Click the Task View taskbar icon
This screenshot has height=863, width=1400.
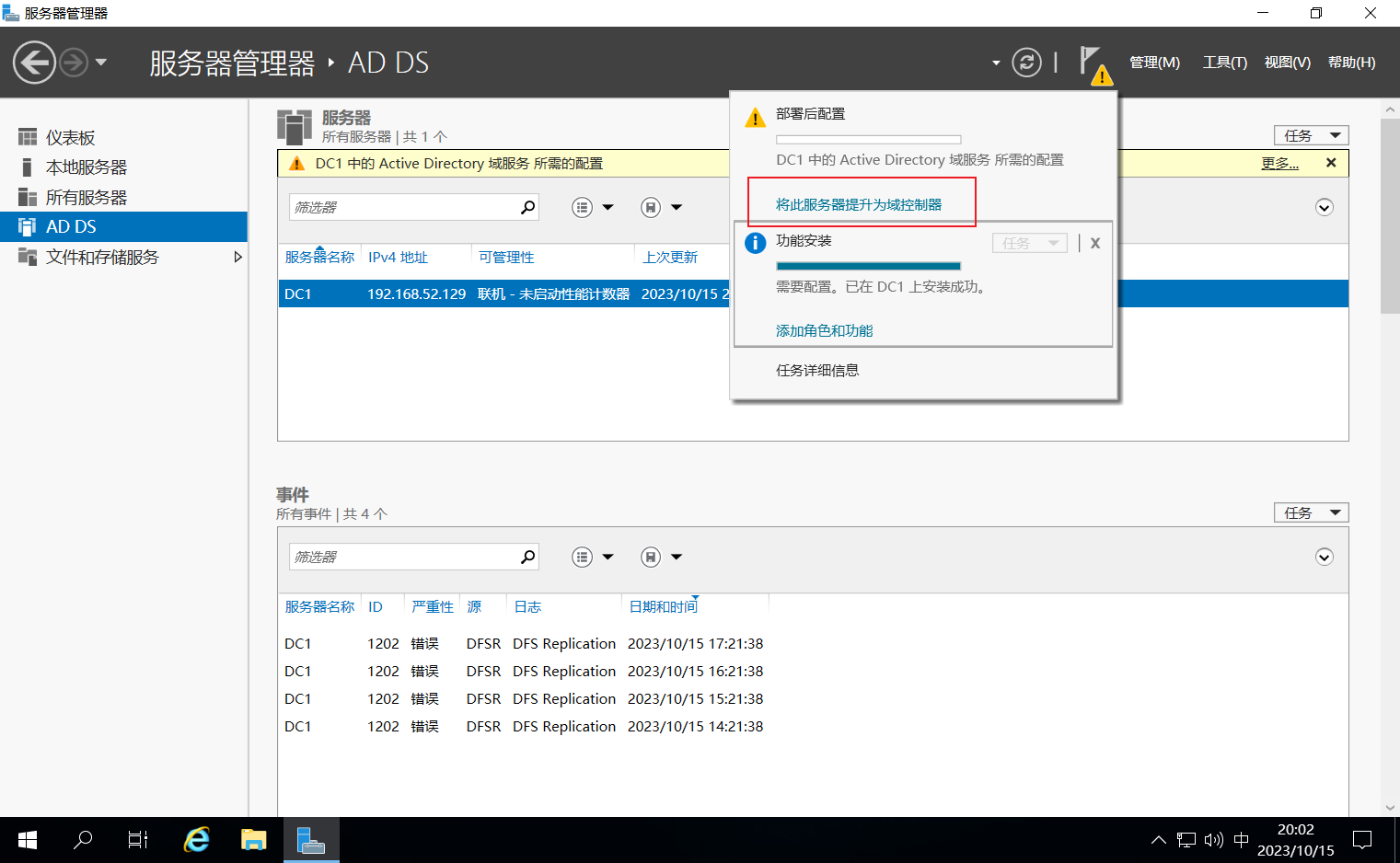click(x=138, y=840)
